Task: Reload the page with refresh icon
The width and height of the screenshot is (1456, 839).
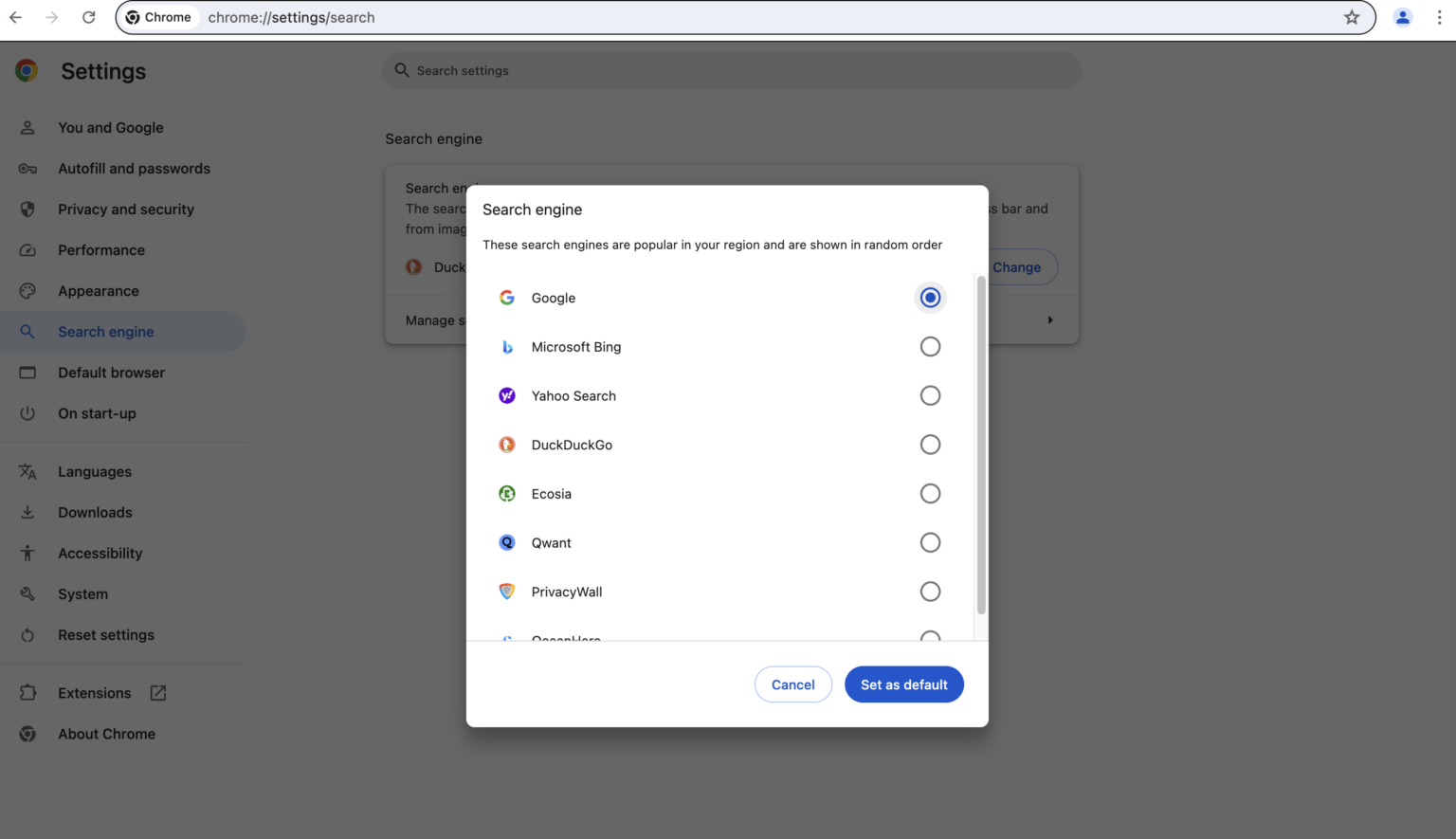Action: (88, 17)
